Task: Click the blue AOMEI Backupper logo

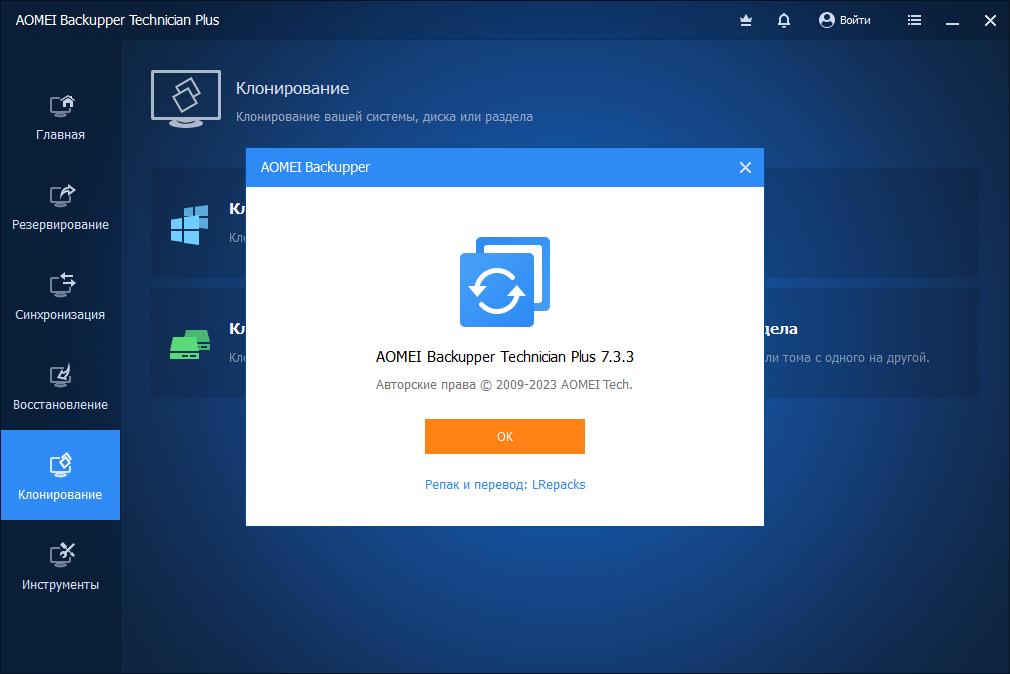Action: tap(504, 282)
